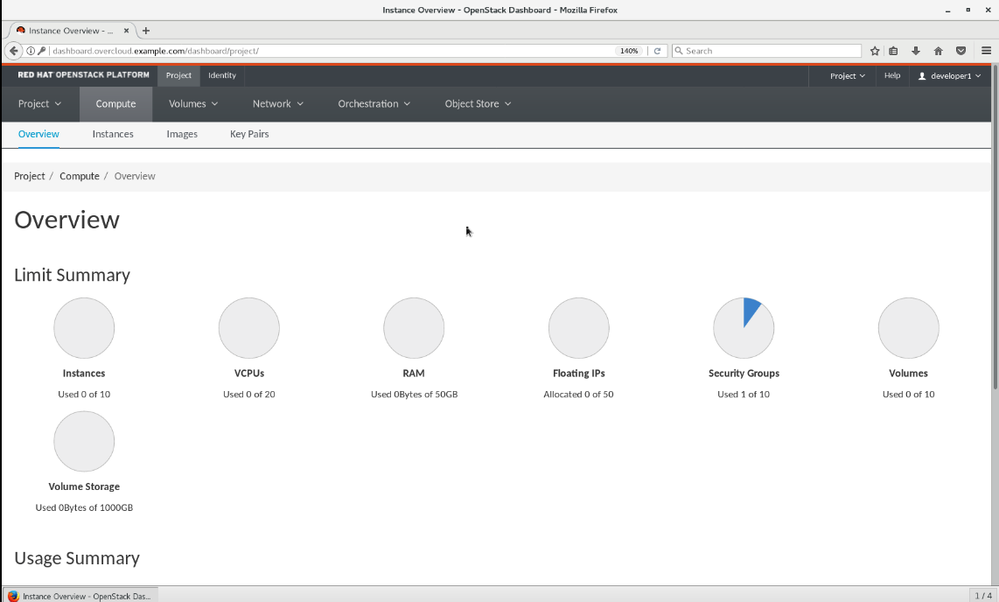The width and height of the screenshot is (999, 602).
Task: Reload the page with the refresh icon
Action: coord(657,51)
